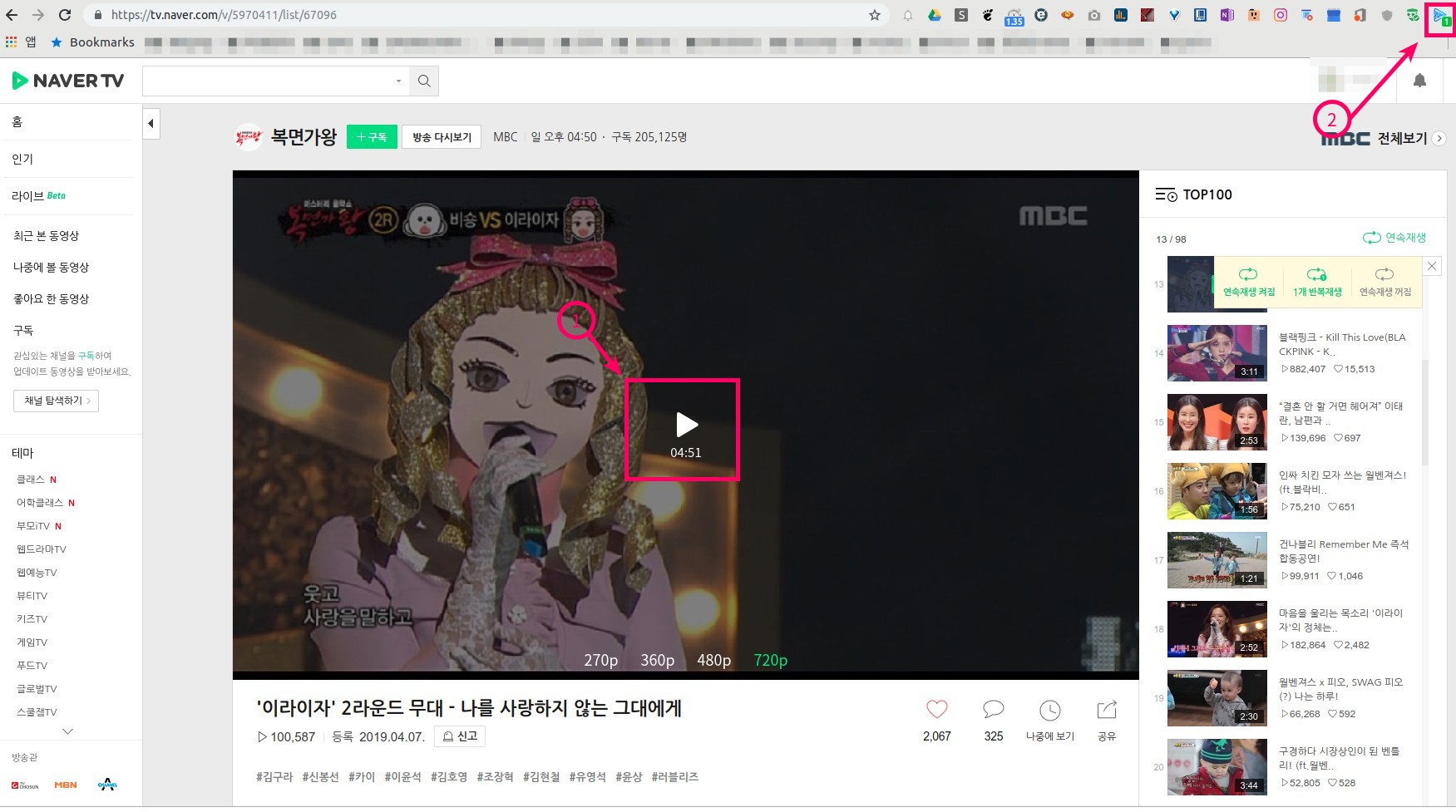
Task: Choose 1개 반복재생 option
Action: [1317, 283]
